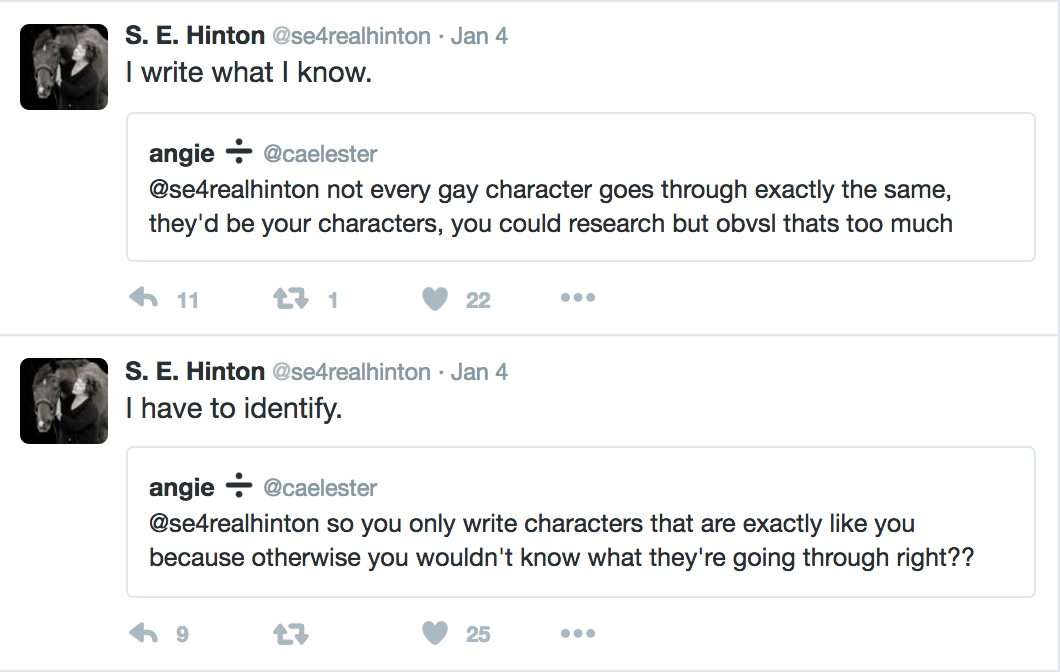Open more options on 'I have to identify' tweet
The height and width of the screenshot is (672, 1060).
pyautogui.click(x=578, y=633)
